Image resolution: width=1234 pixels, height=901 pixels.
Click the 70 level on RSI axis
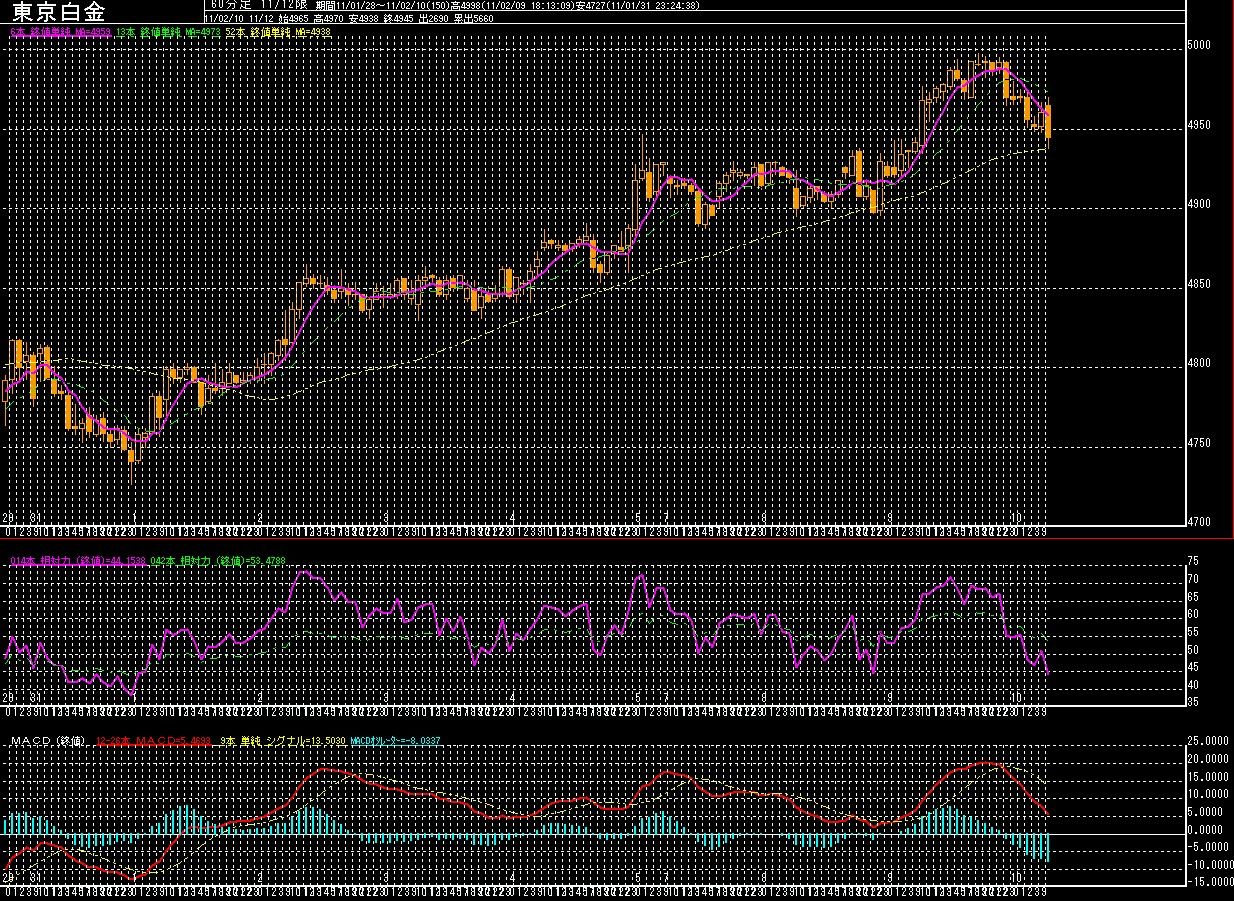1192,579
